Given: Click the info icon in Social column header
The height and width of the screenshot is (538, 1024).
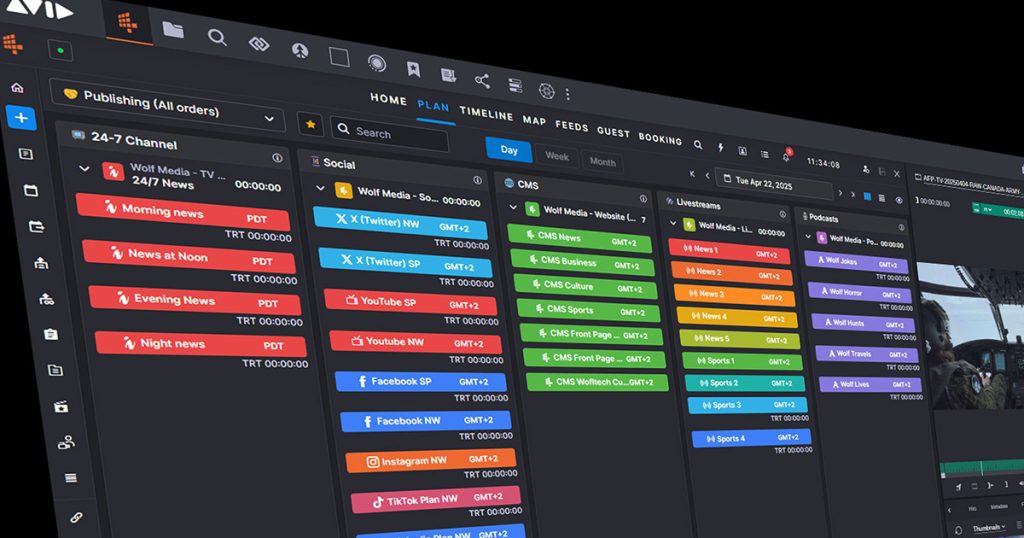Looking at the screenshot, I should 477,180.
